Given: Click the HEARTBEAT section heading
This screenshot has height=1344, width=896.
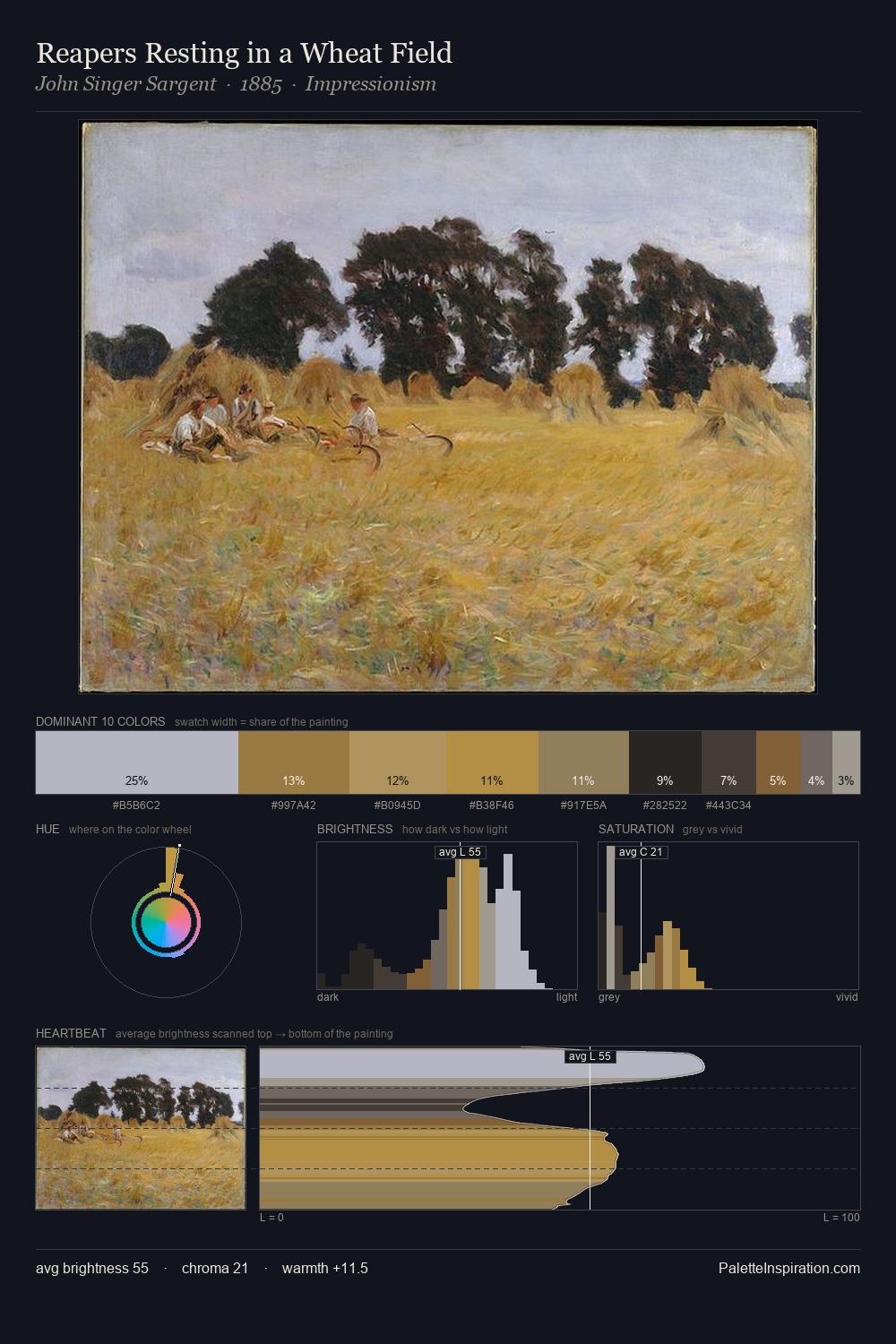Looking at the screenshot, I should click(x=71, y=1033).
